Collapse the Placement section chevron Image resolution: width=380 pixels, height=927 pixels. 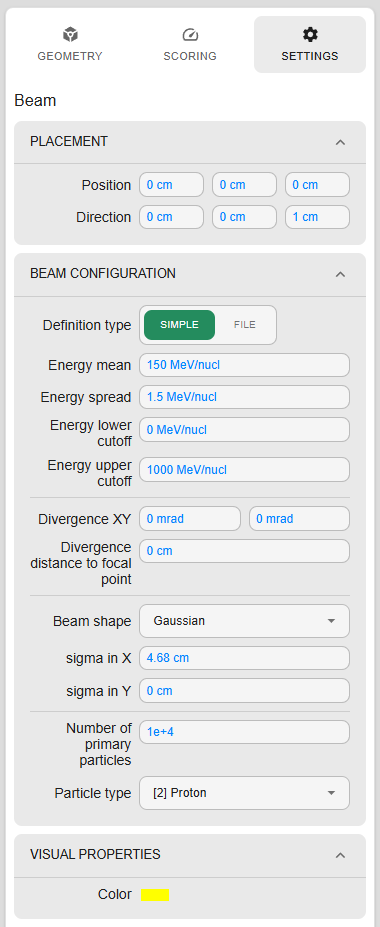(340, 142)
